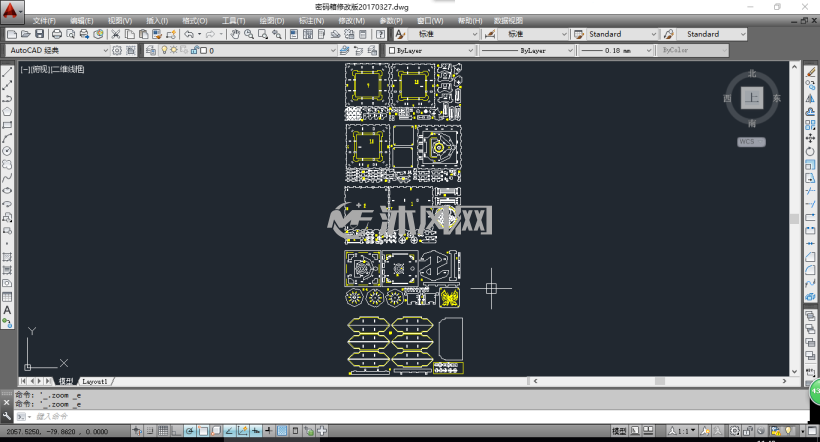Open the 修改(M) menu
The height and width of the screenshot is (442, 820).
point(351,21)
